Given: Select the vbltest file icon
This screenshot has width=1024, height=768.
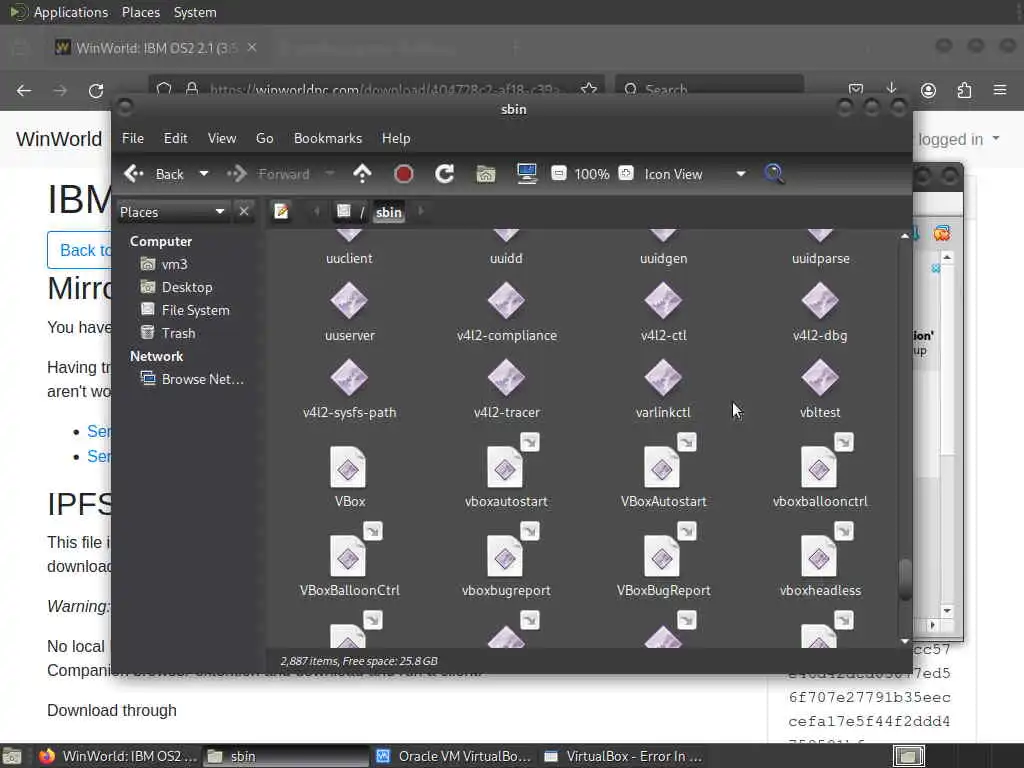Looking at the screenshot, I should click(820, 378).
